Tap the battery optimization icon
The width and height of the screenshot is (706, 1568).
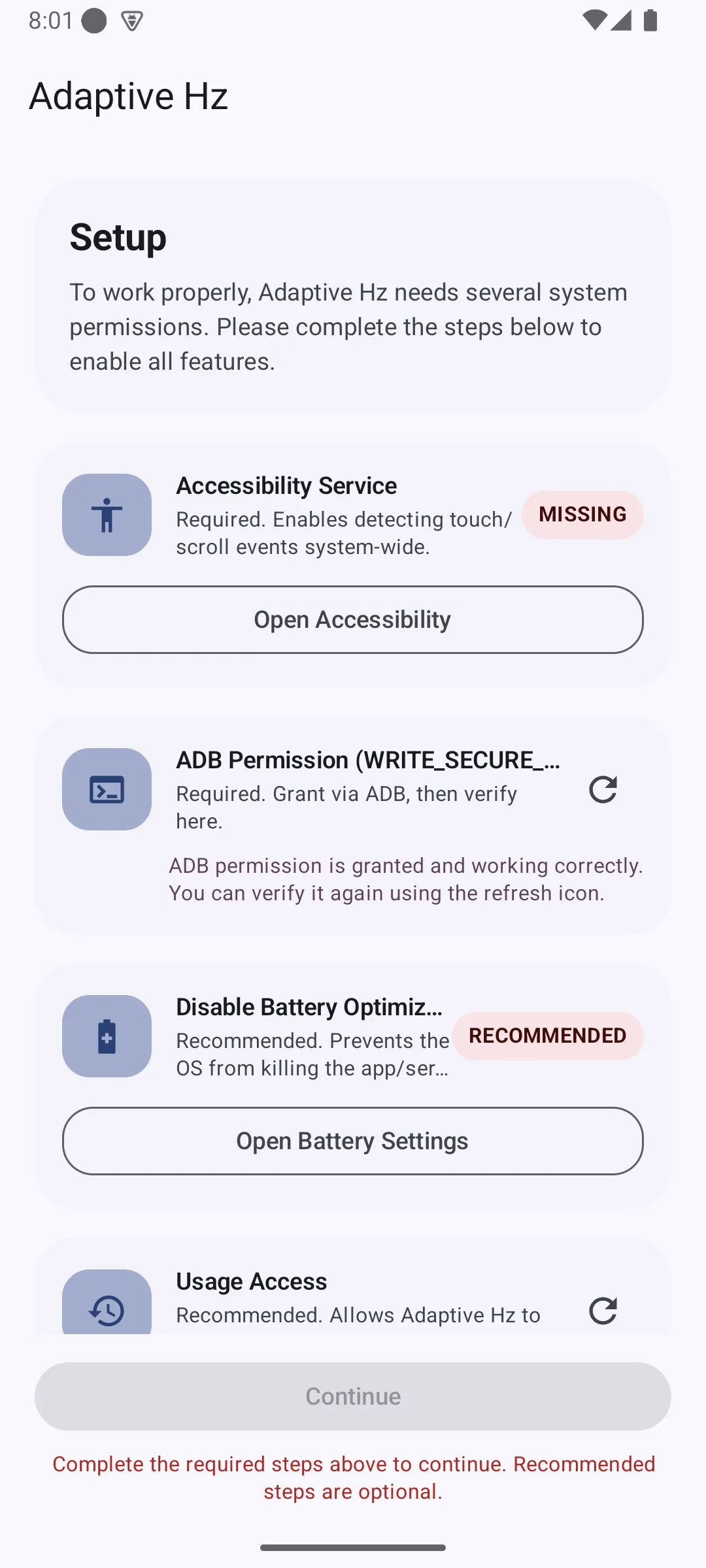point(107,1036)
